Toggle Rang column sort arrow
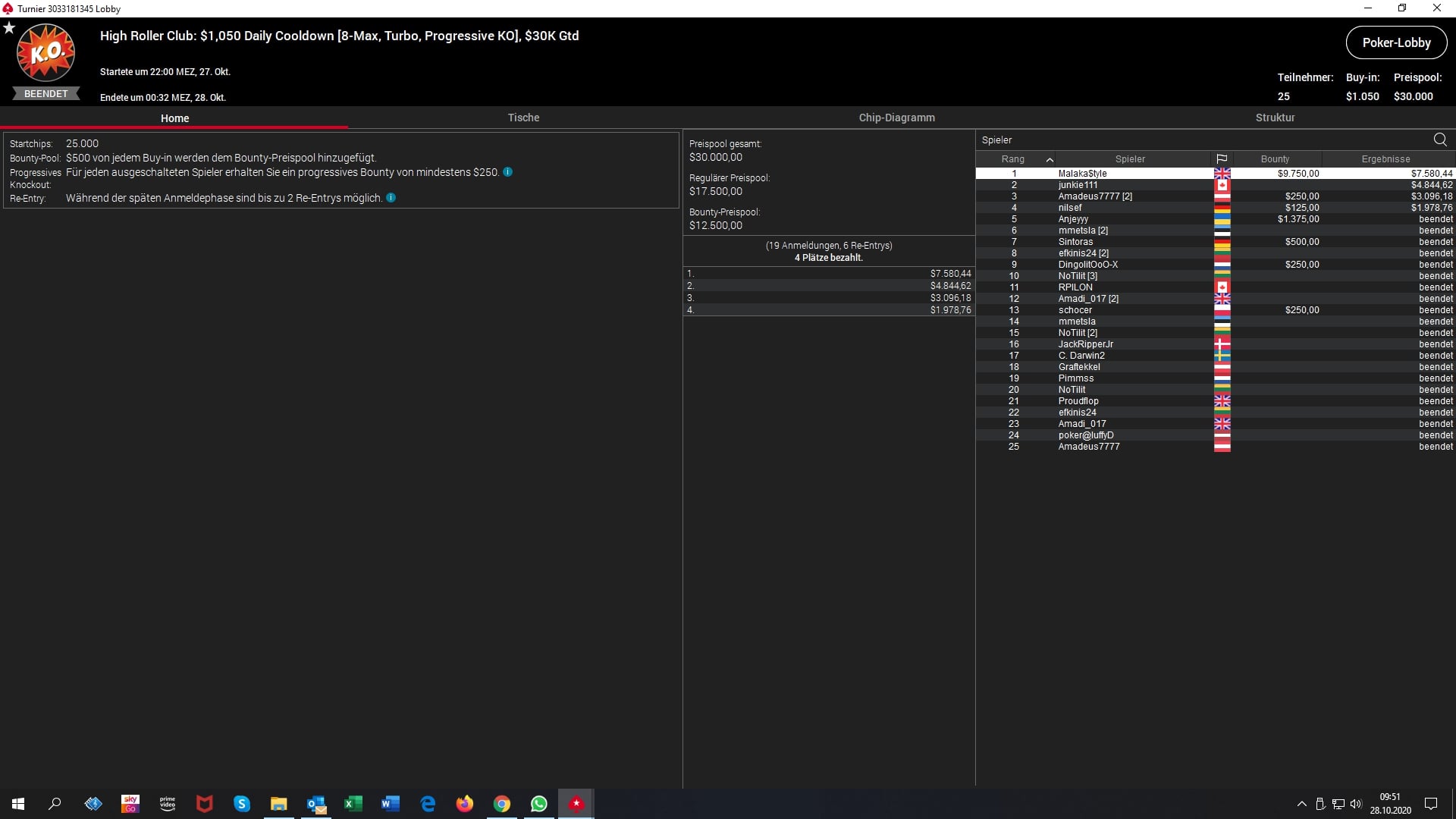 [x=1050, y=159]
